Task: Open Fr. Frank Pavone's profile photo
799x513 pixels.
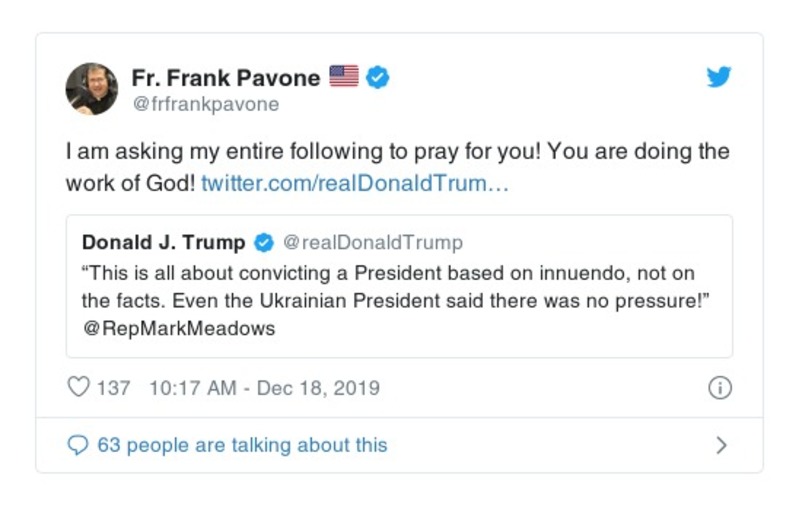Action: pyautogui.click(x=92, y=89)
